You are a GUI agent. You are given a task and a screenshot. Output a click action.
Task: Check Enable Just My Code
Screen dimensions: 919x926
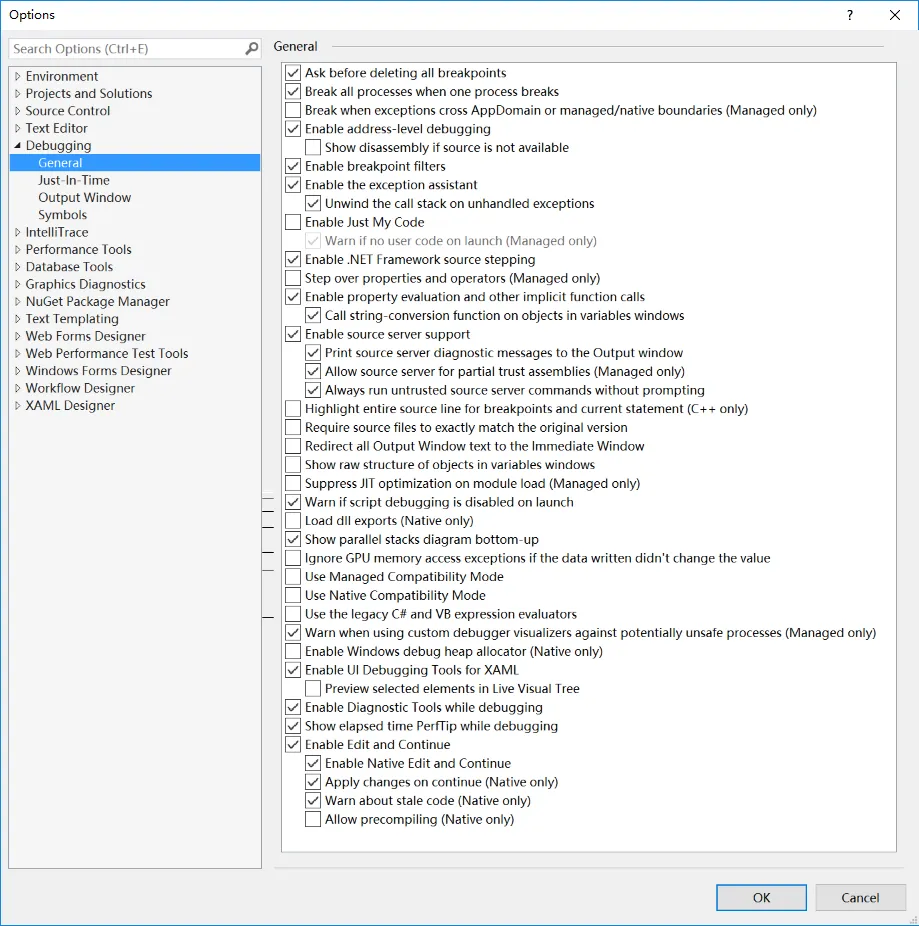coord(293,222)
